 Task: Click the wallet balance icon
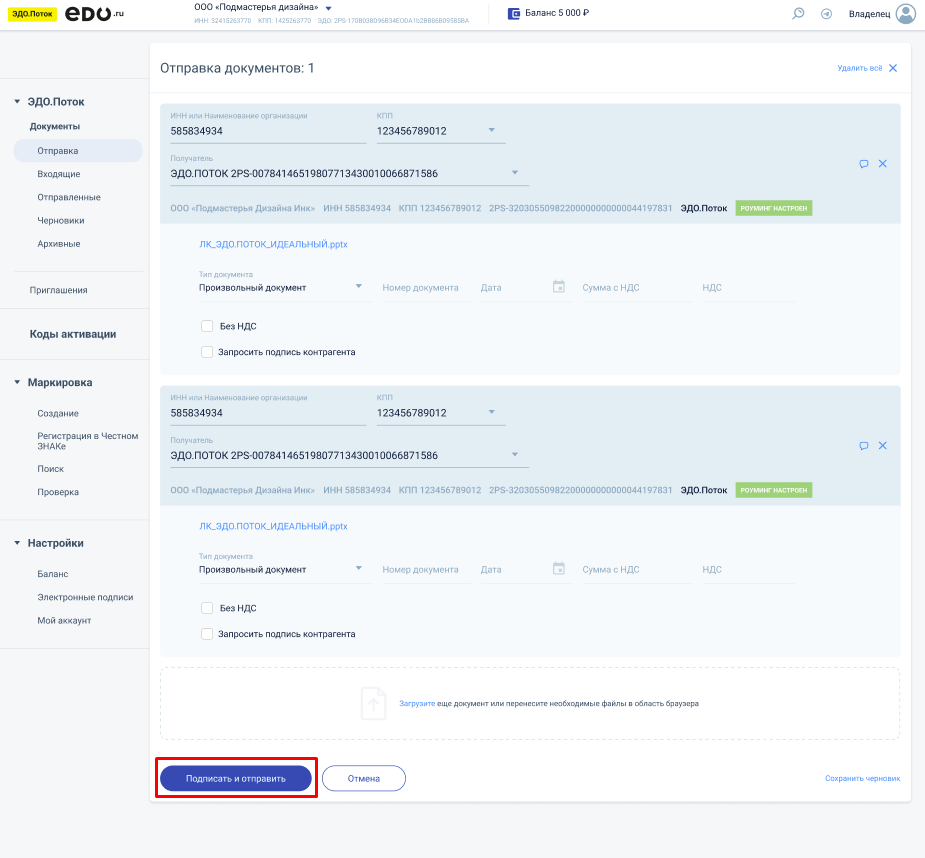[x=514, y=14]
